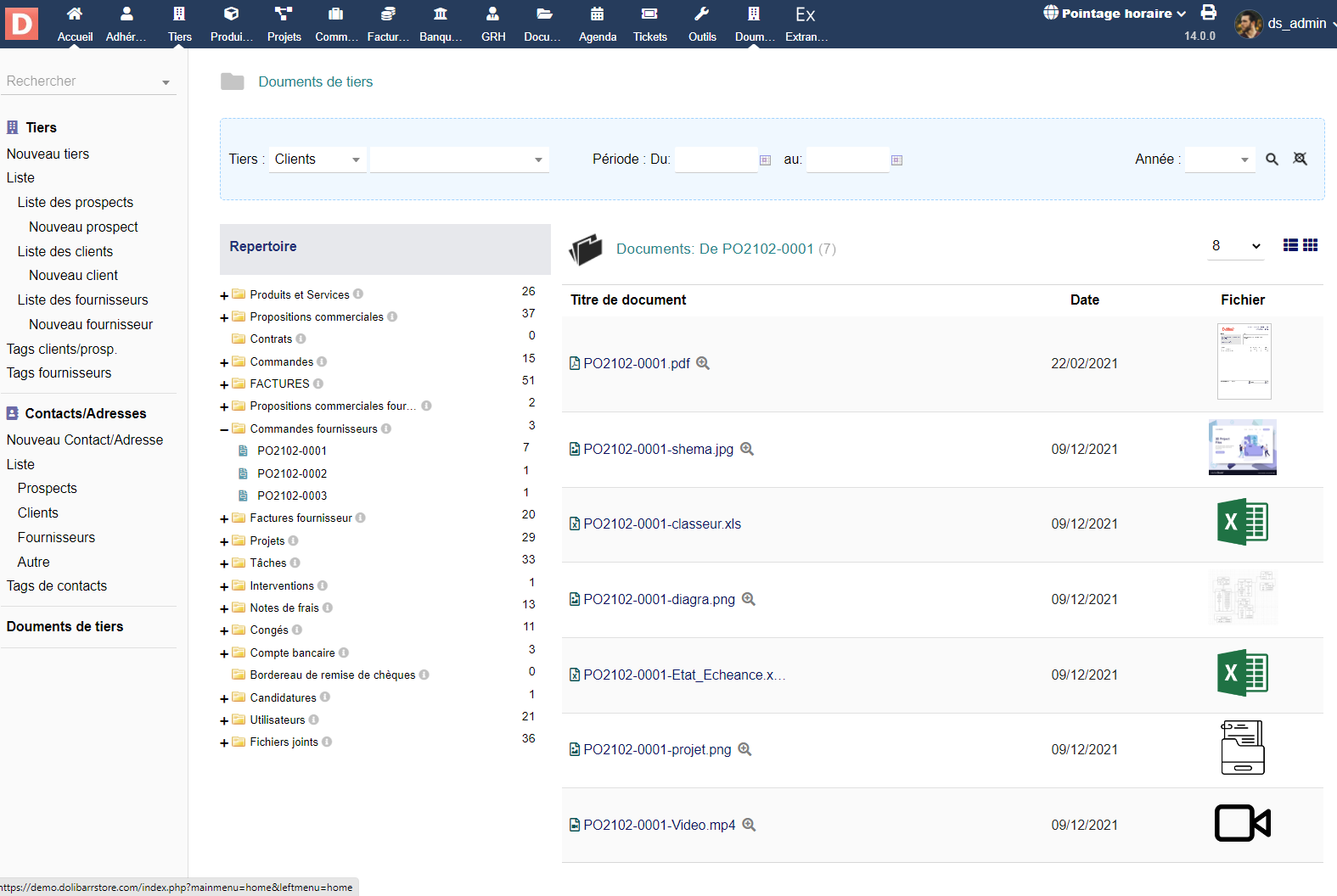This screenshot has height=896, width=1337.
Task: Click the reset filter icon beside search
Action: (x=1300, y=160)
